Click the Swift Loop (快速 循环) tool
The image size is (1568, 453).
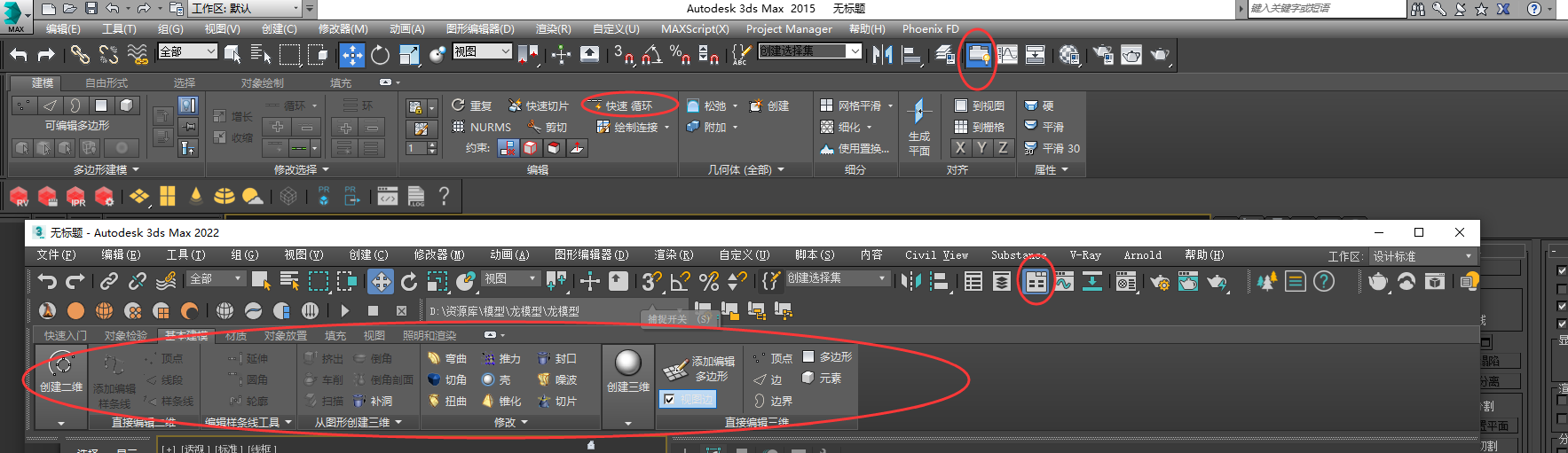click(x=628, y=105)
